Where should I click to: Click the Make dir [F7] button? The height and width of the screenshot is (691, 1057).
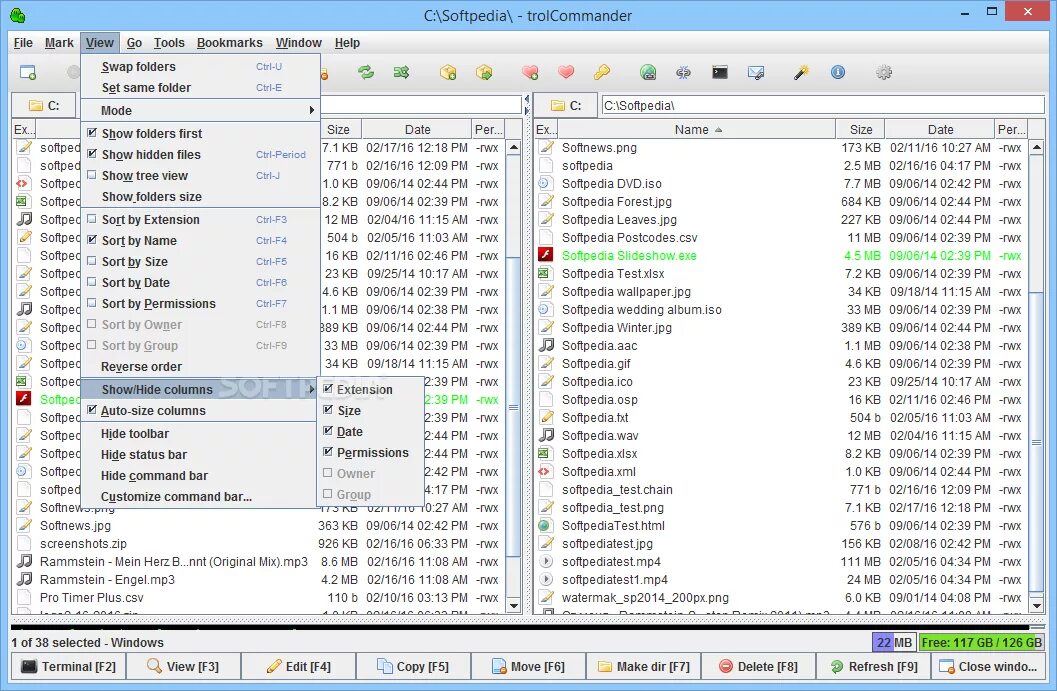[643, 666]
